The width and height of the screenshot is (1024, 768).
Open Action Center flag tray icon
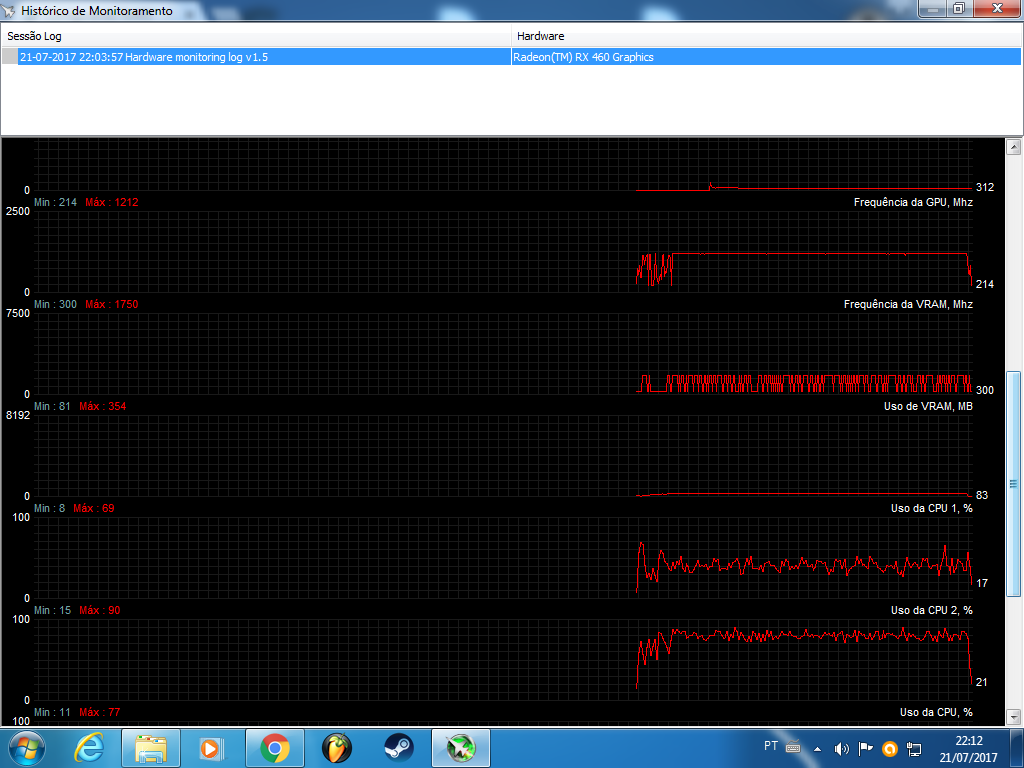pyautogui.click(x=865, y=748)
